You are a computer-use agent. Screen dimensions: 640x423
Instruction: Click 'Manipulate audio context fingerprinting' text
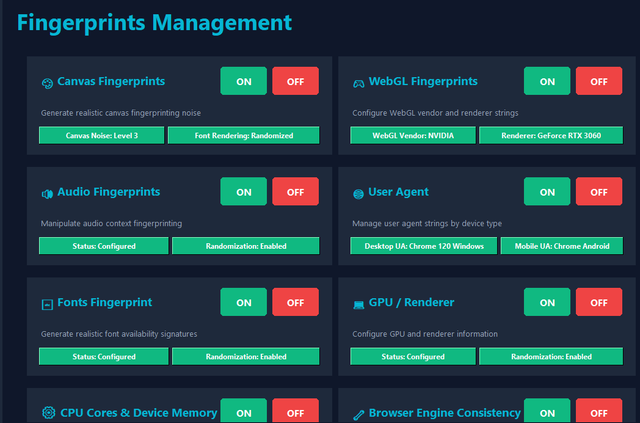pyautogui.click(x=111, y=223)
